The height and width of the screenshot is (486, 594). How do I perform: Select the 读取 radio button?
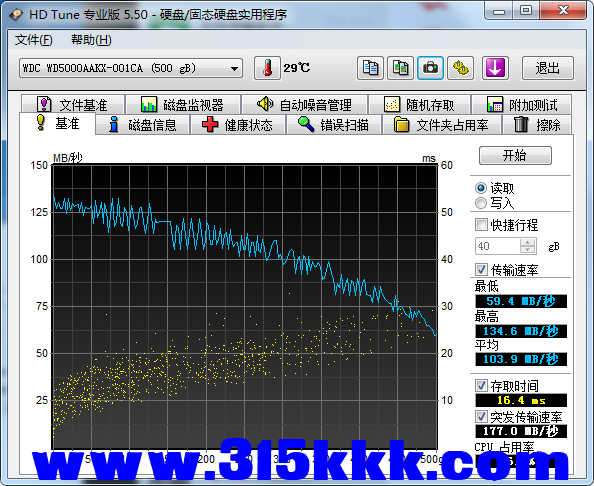pyautogui.click(x=481, y=188)
